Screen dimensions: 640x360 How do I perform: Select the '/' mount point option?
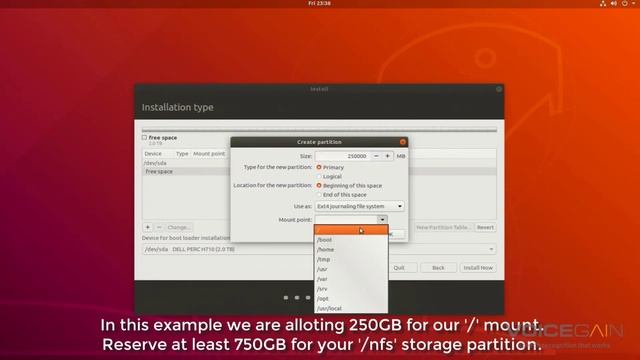pos(351,230)
